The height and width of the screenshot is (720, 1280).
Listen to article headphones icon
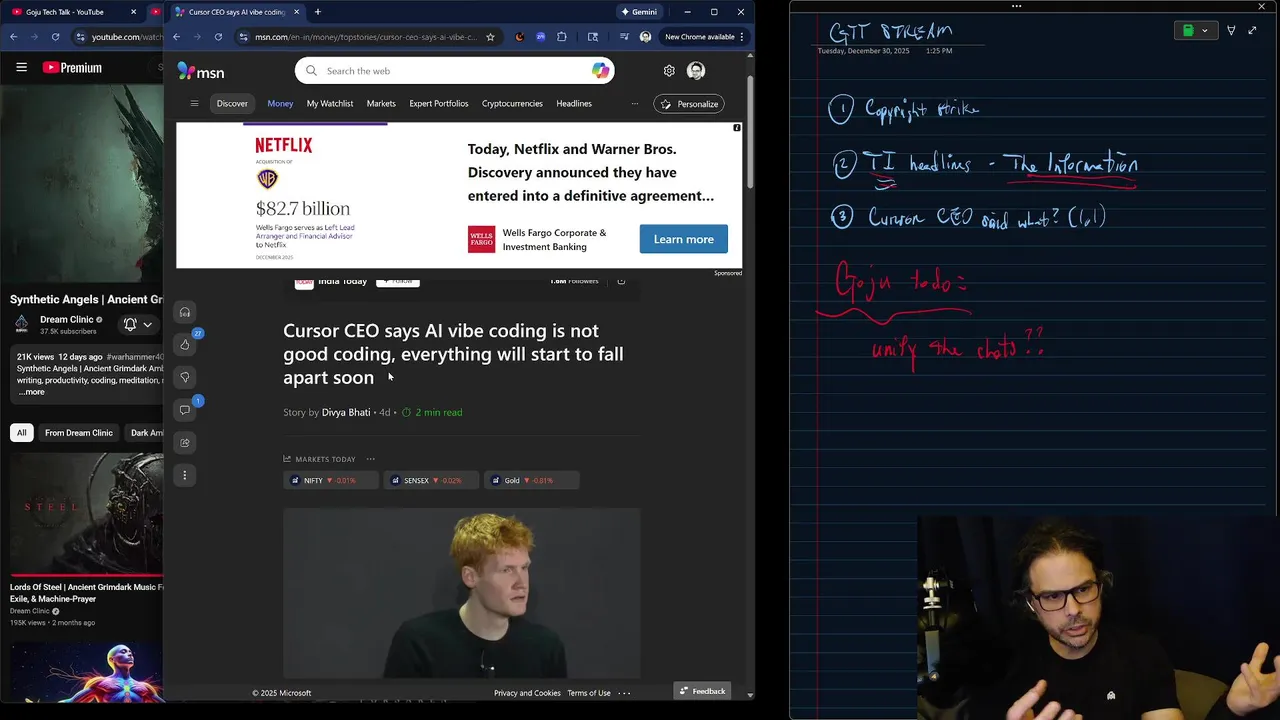tap(185, 312)
